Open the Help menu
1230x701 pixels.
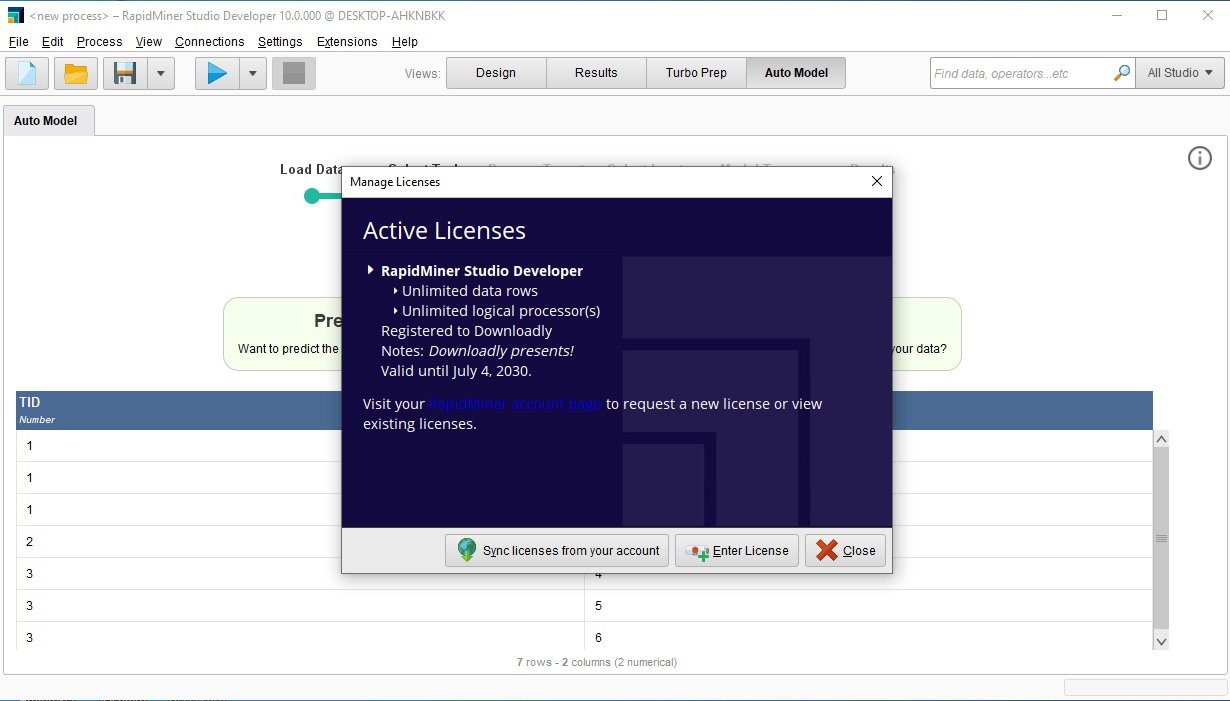tap(405, 42)
